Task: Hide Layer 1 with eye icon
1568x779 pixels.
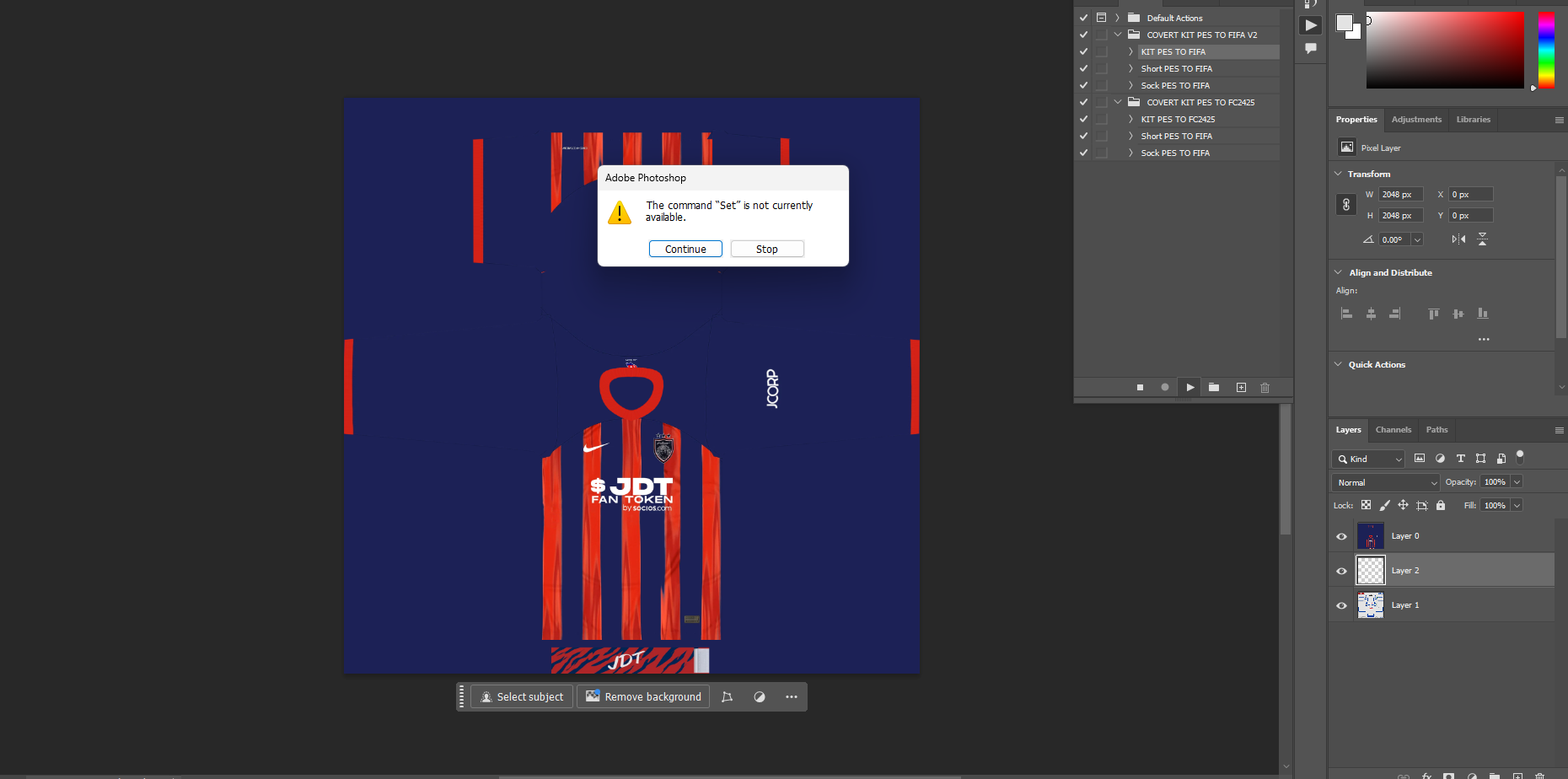Action: point(1341,605)
